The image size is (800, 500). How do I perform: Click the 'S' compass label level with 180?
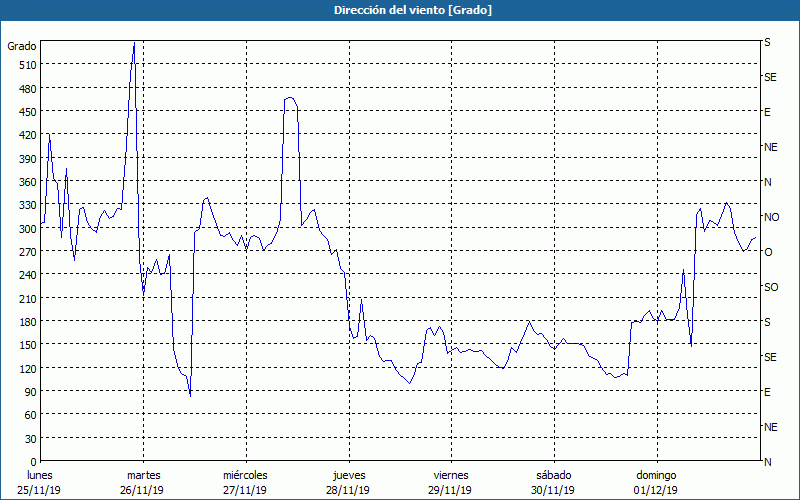click(x=767, y=322)
